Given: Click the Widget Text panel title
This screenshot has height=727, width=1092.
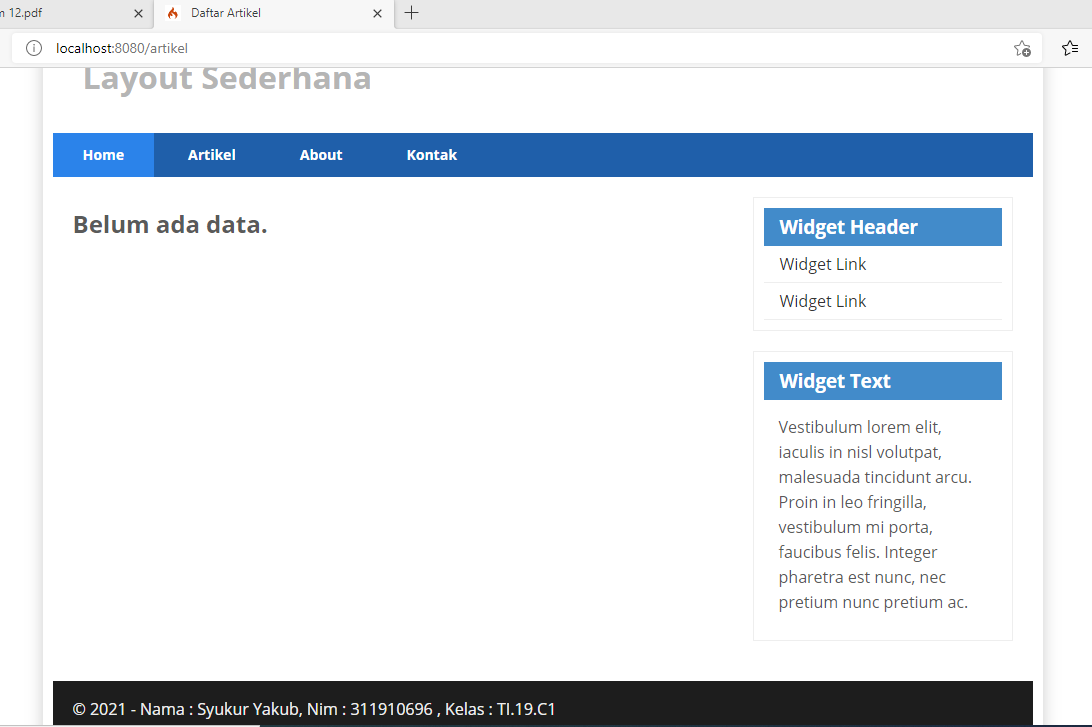Looking at the screenshot, I should click(x=835, y=381).
